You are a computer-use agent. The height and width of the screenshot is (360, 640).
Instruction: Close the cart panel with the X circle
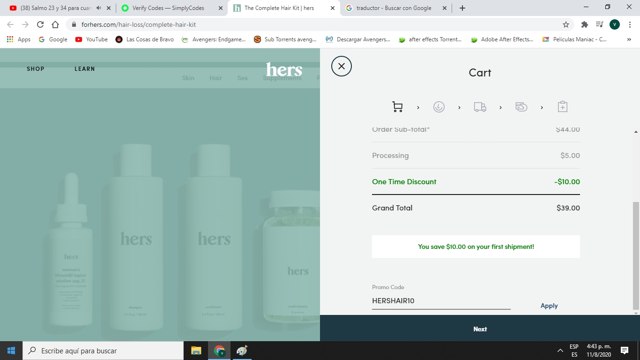coord(341,66)
